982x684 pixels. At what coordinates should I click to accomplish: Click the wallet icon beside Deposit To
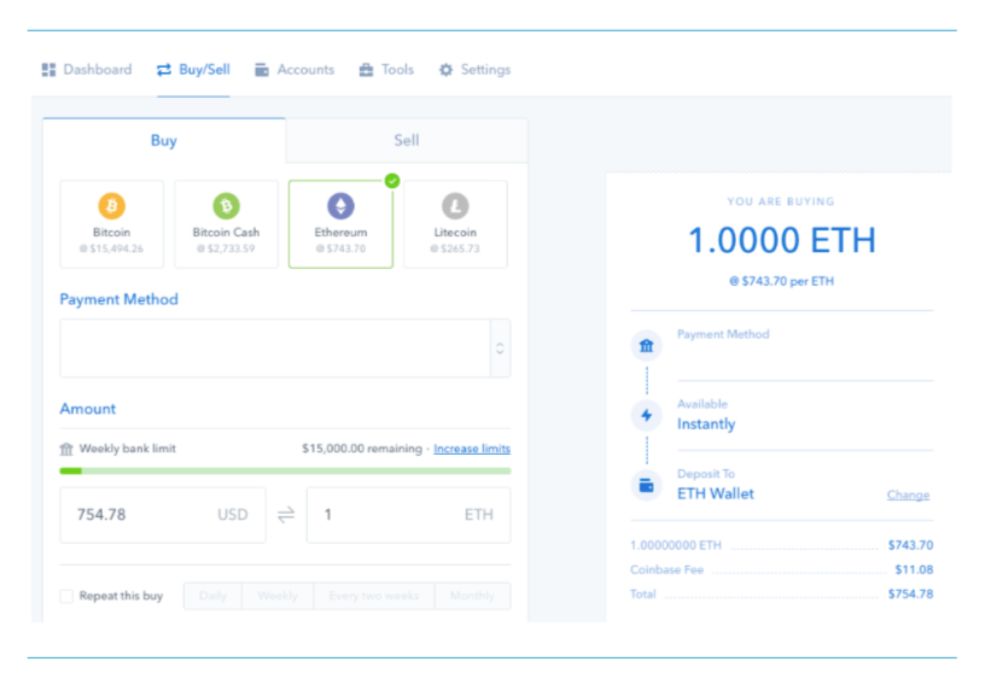coord(646,485)
